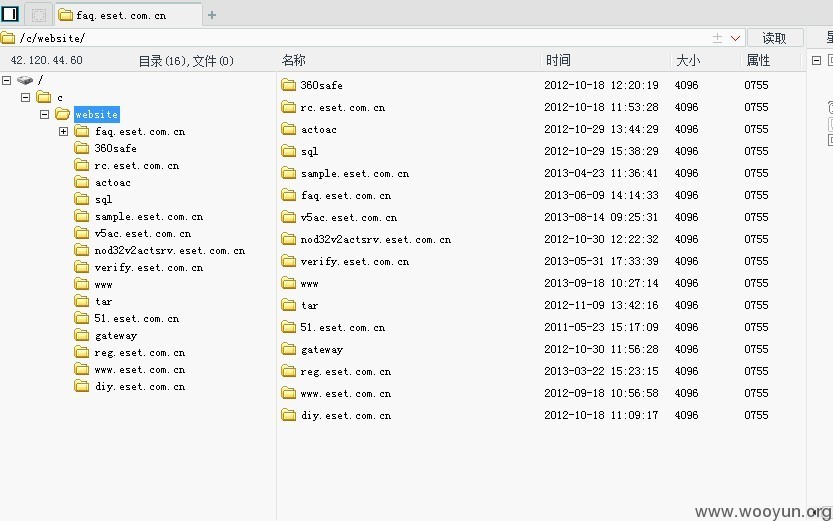833x521 pixels.
Task: Click the 读取 button
Action: (775, 38)
